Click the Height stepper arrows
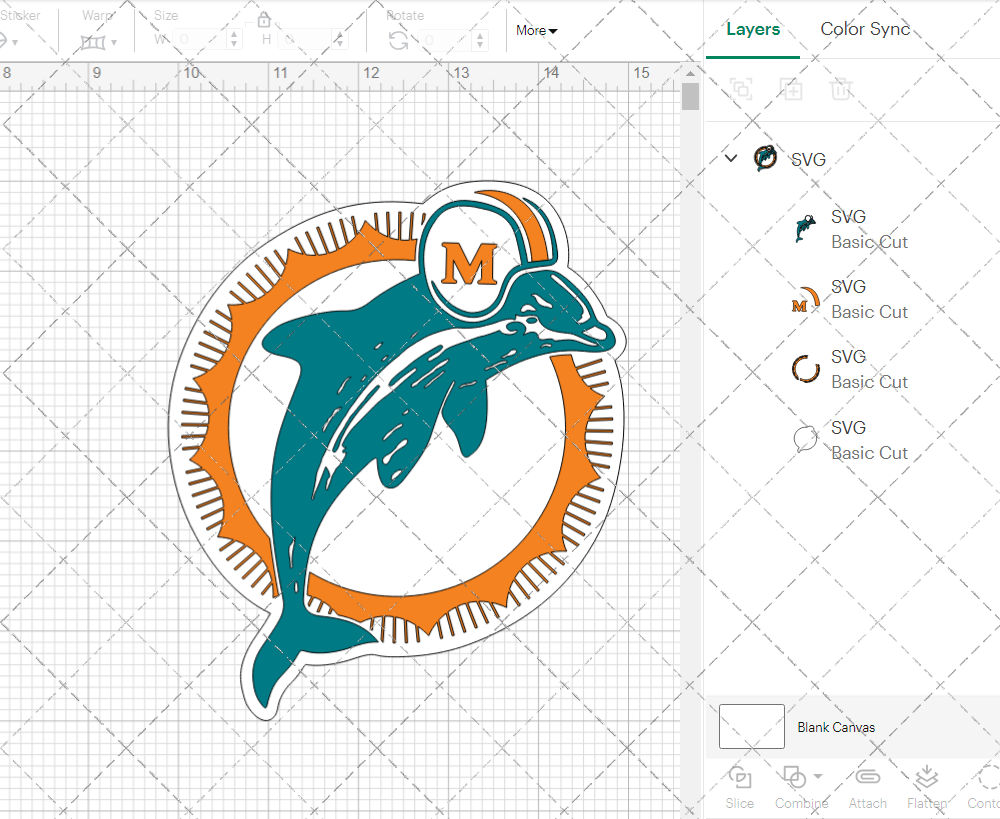Viewport: 1000px width, 819px height. pyautogui.click(x=340, y=40)
